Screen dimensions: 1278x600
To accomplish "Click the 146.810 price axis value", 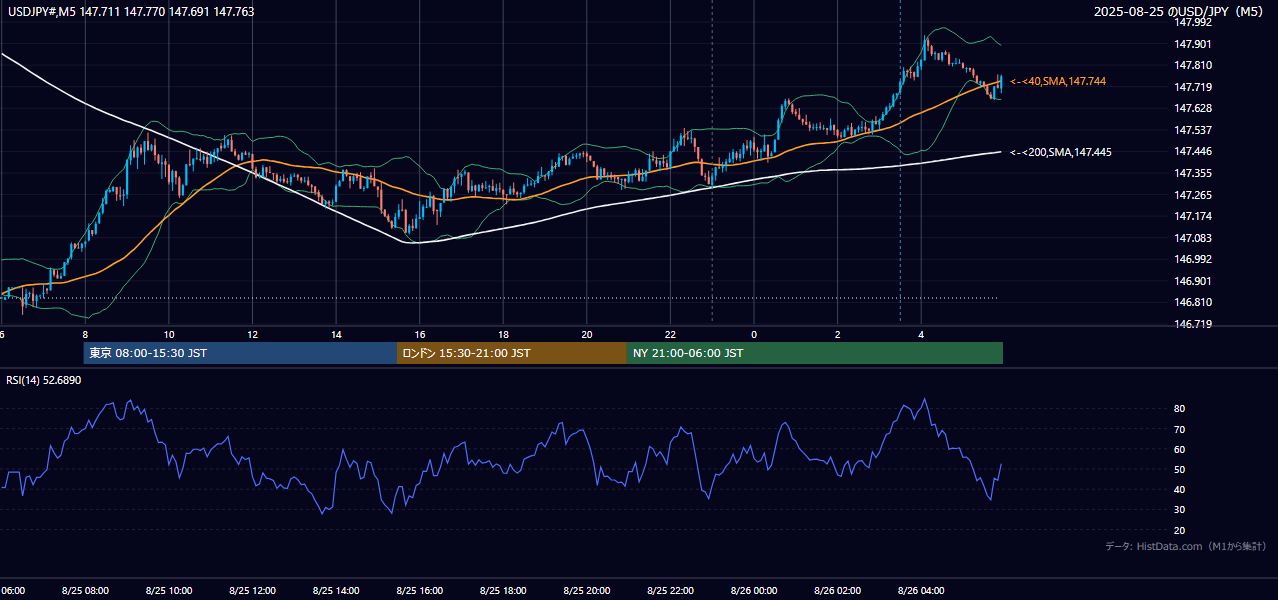I will 1194,302.
